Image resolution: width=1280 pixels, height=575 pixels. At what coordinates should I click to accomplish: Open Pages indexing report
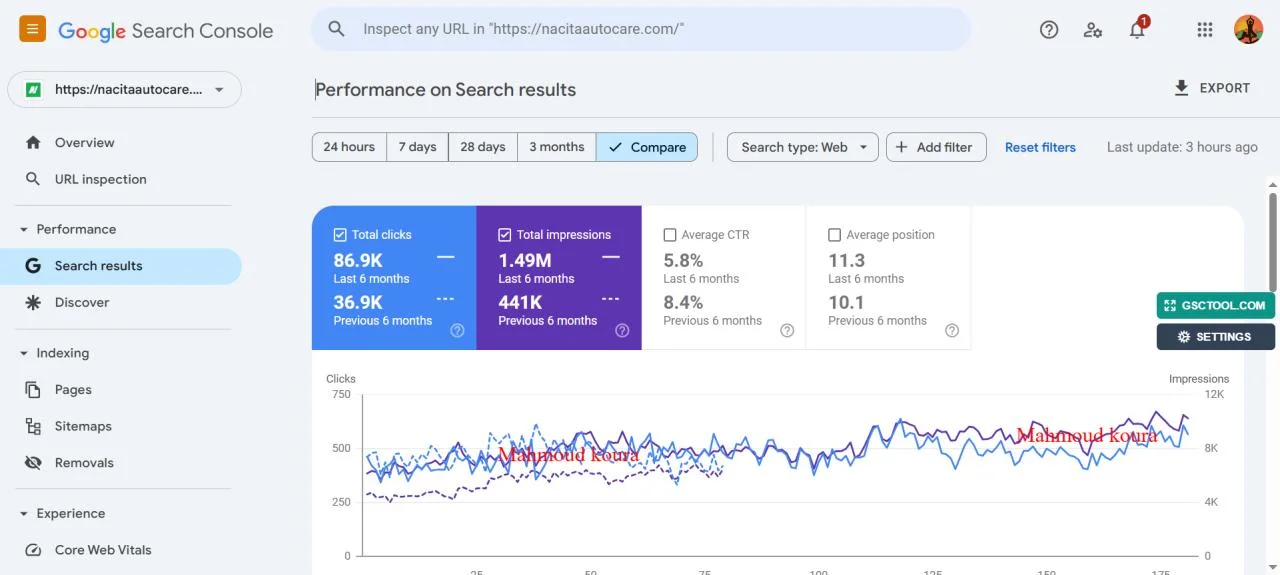coord(120,390)
